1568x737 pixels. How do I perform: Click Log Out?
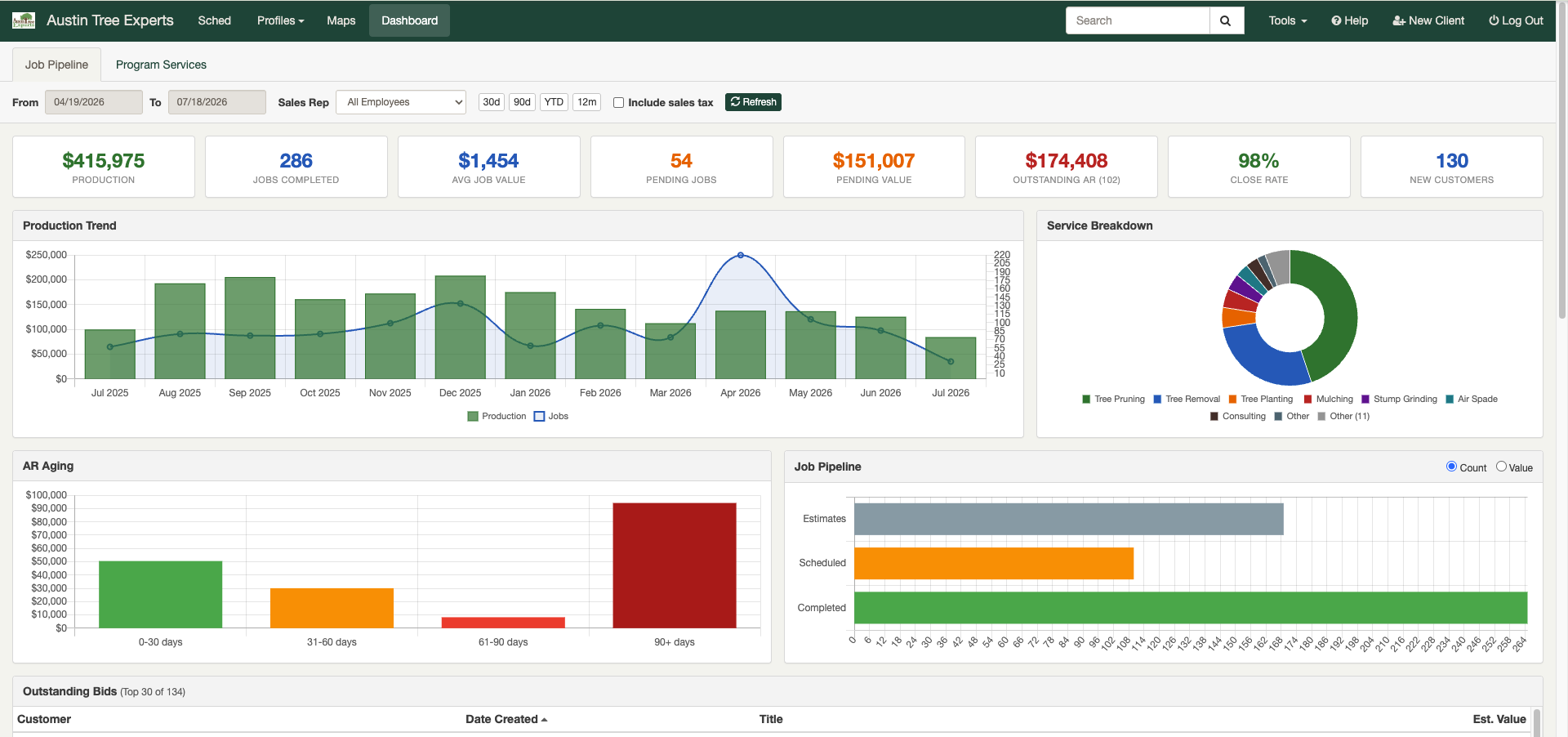(1516, 20)
